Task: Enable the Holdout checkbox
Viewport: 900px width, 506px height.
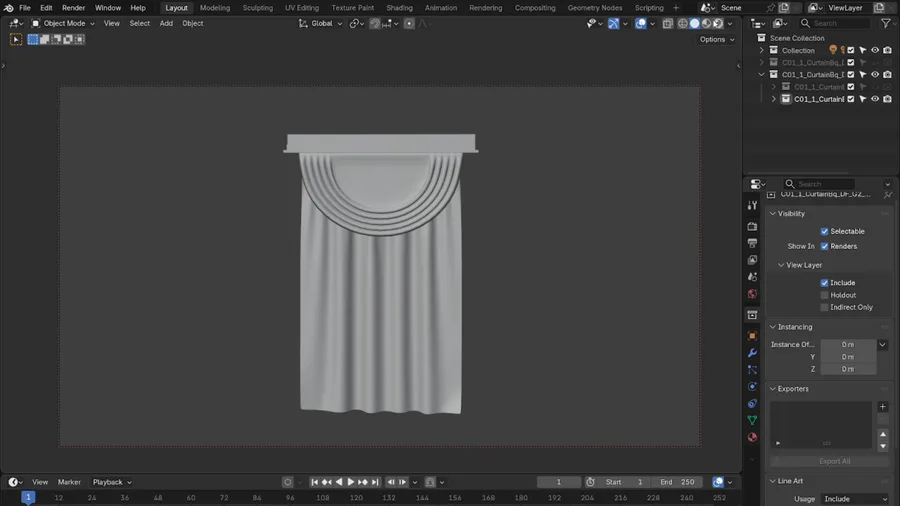Action: pos(825,295)
